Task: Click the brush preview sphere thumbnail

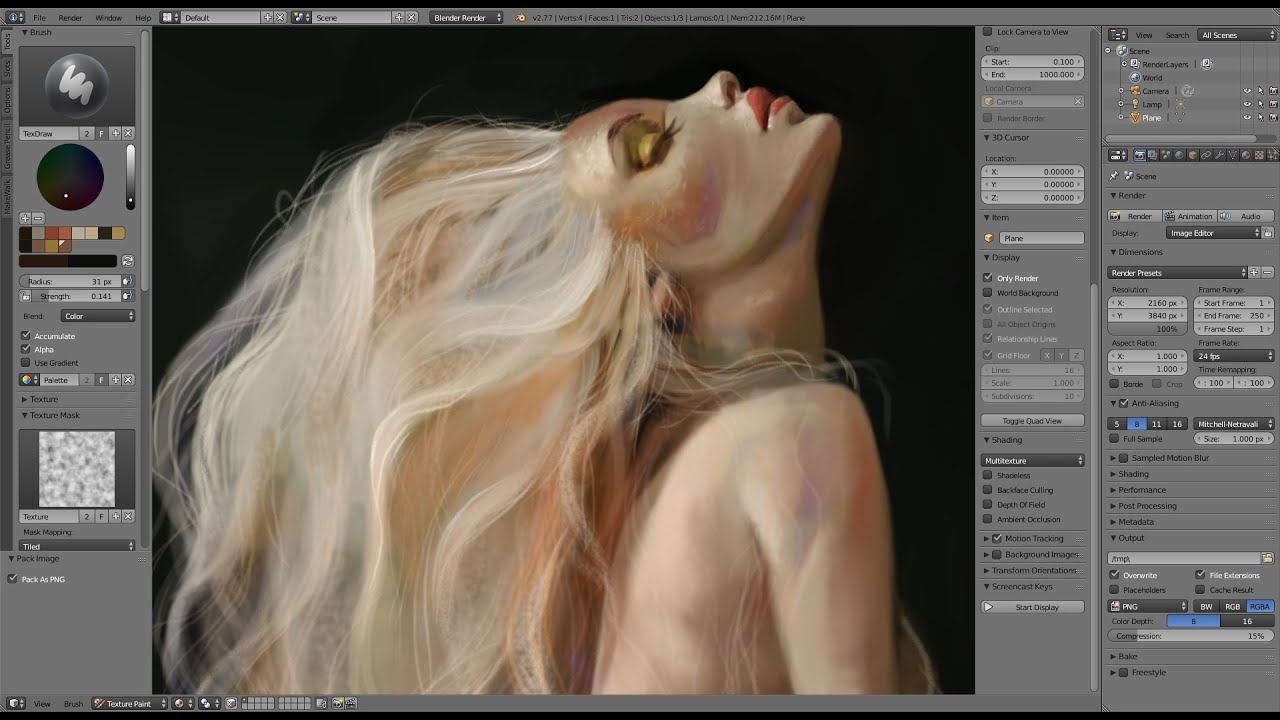Action: pos(77,85)
